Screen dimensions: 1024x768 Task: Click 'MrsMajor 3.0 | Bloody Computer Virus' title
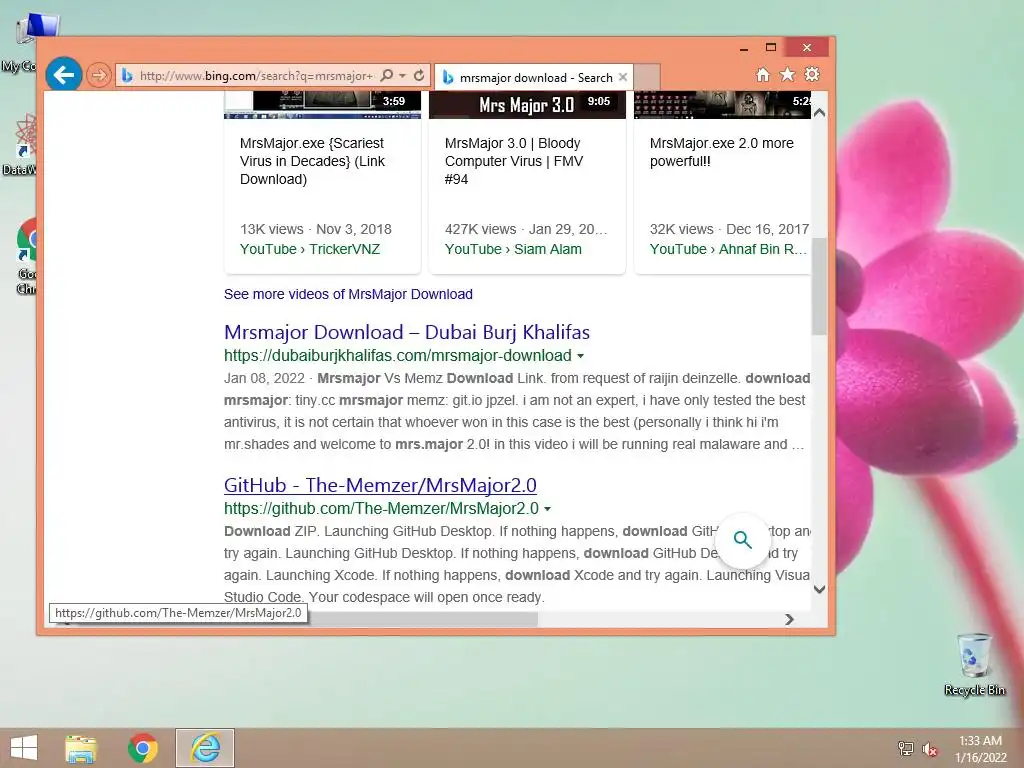coord(514,161)
